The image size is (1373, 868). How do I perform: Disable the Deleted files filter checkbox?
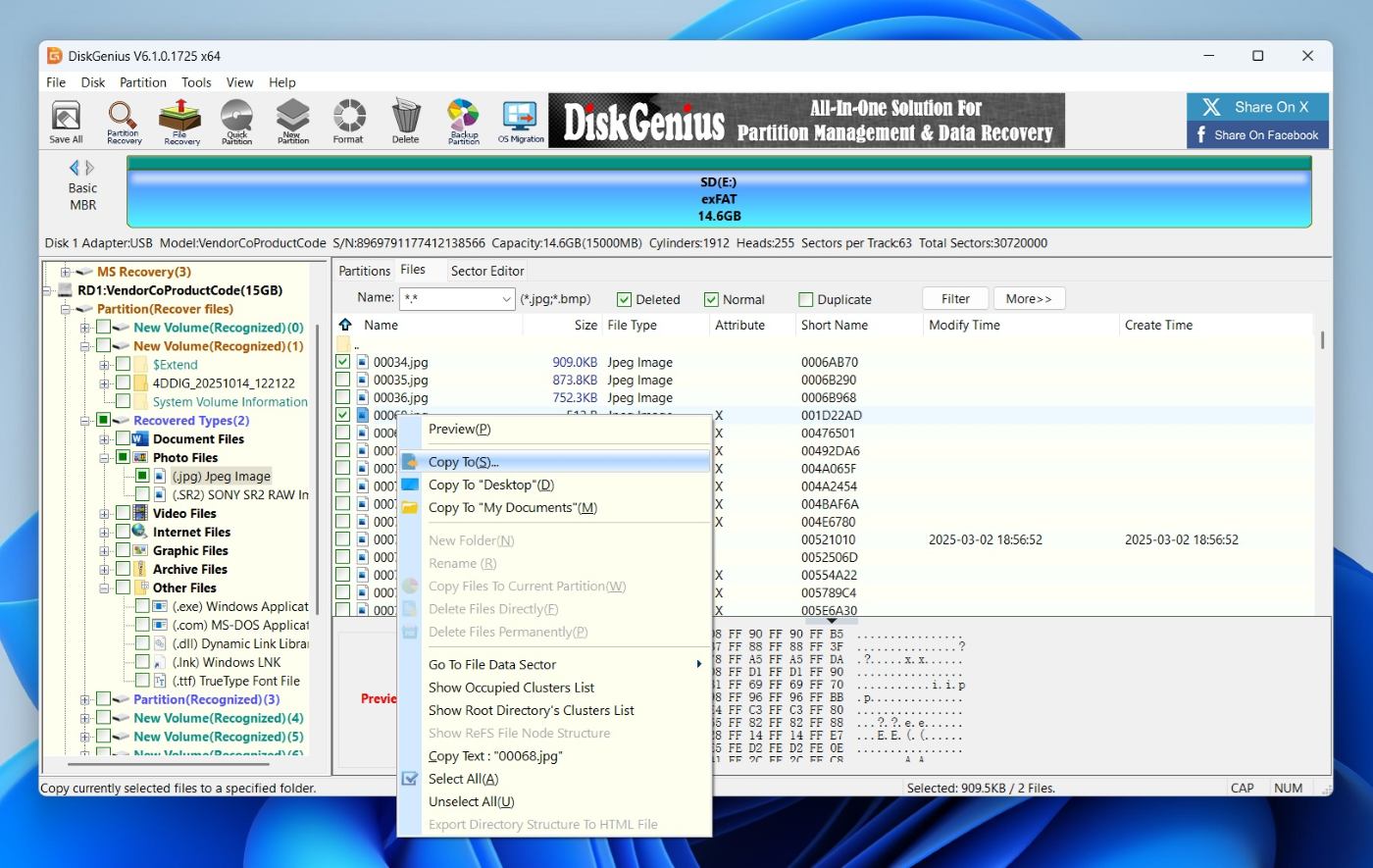point(624,298)
